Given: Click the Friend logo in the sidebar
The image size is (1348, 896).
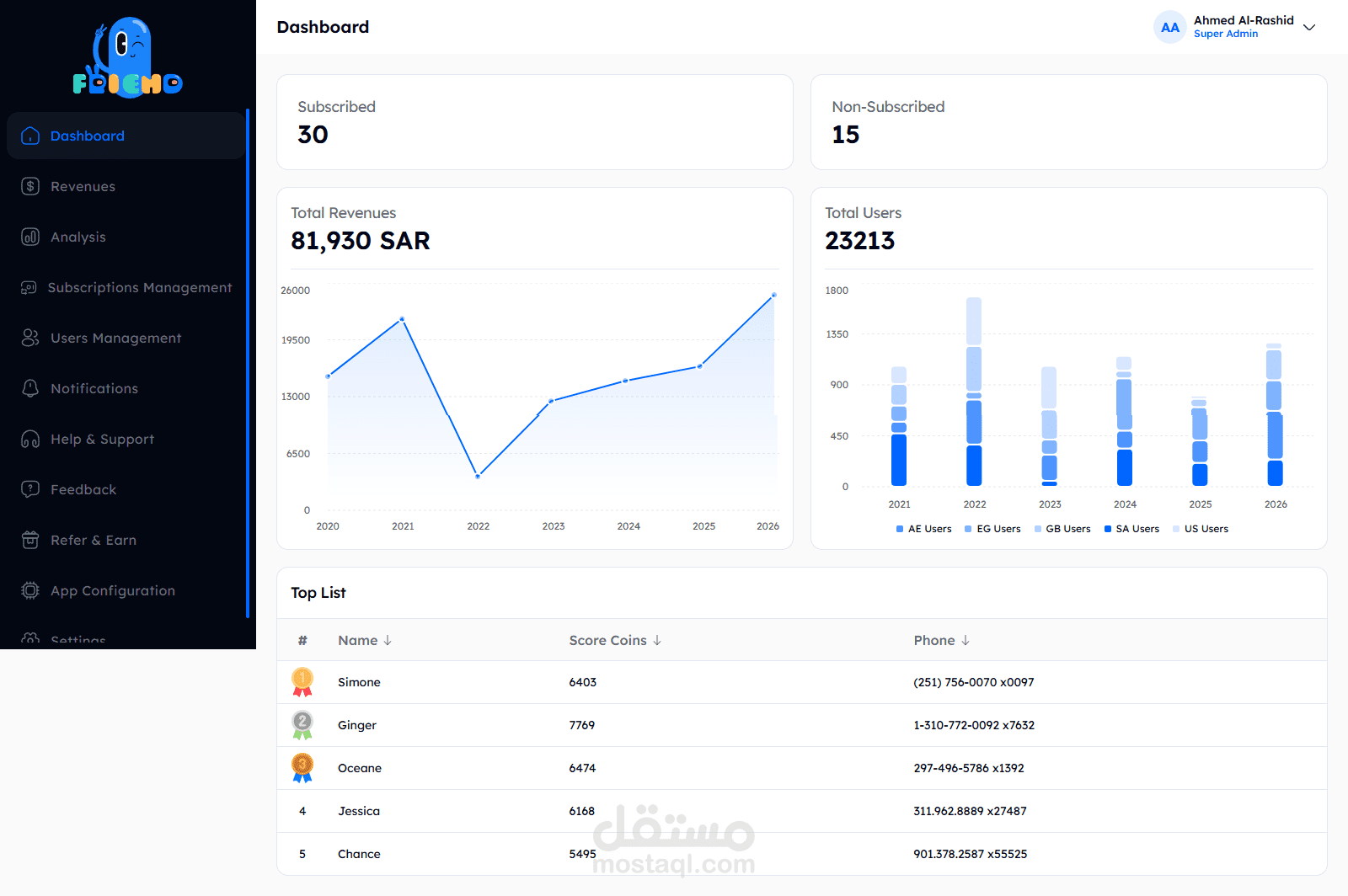Looking at the screenshot, I should pos(127,57).
